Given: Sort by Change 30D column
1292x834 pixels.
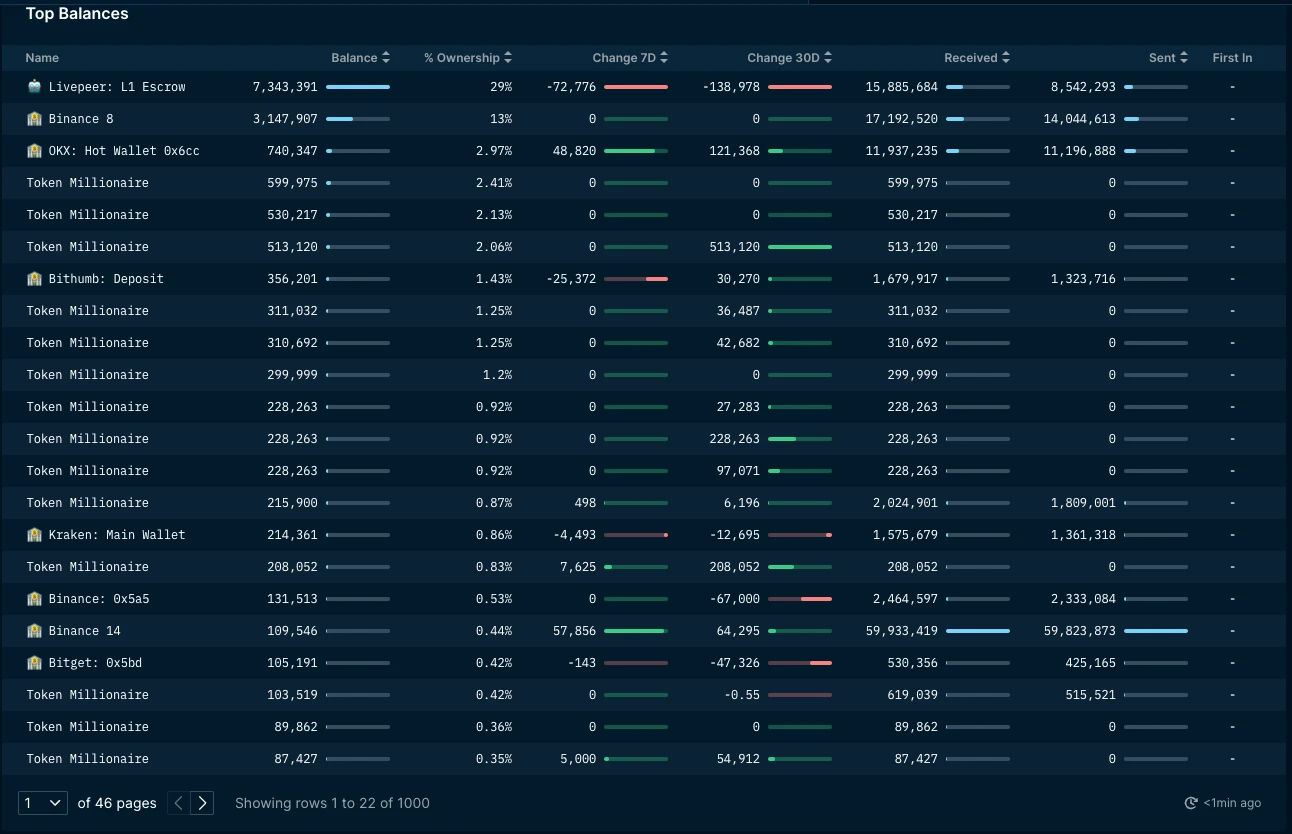Looking at the screenshot, I should point(789,58).
